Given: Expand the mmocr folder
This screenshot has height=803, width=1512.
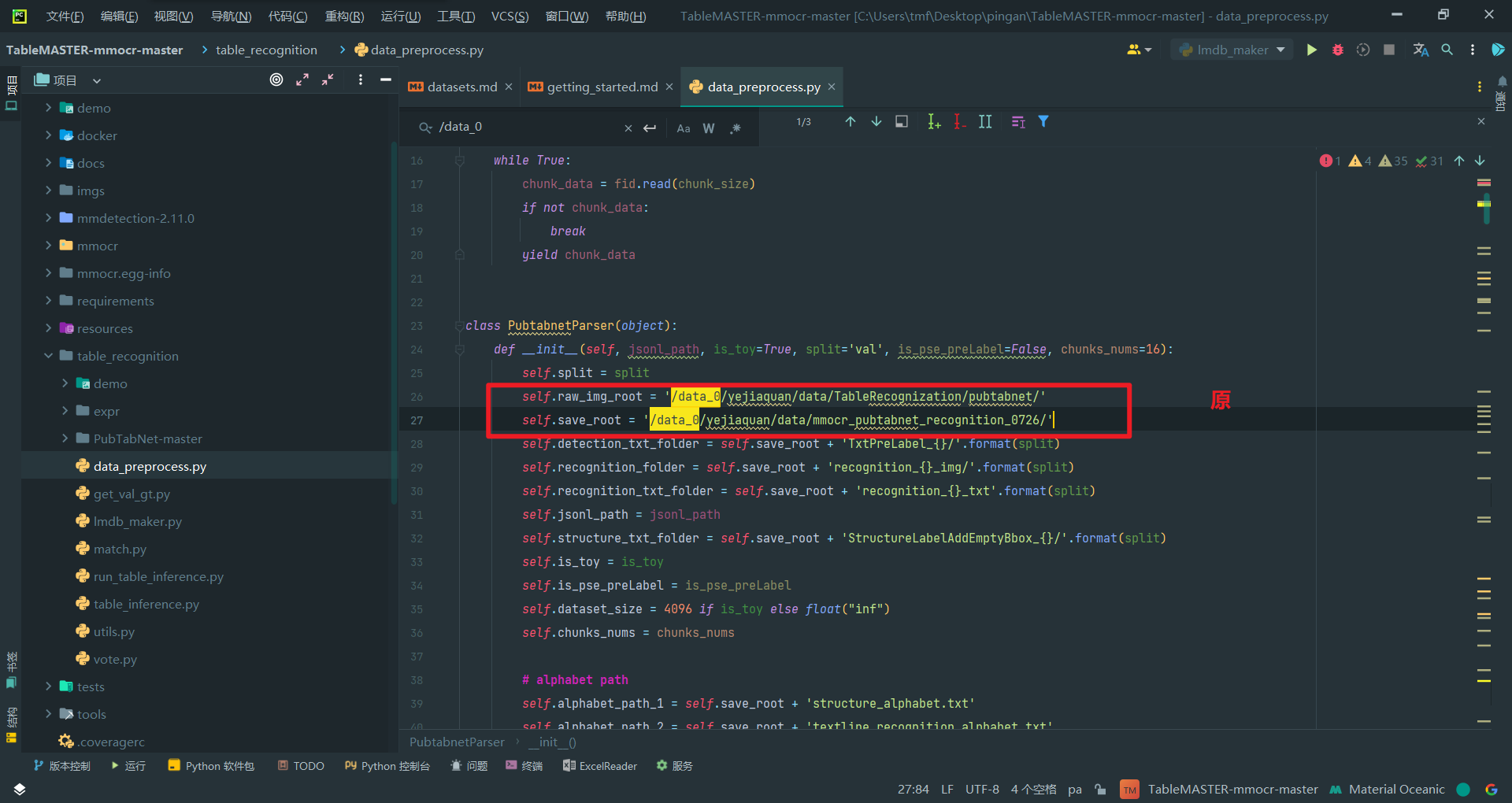Looking at the screenshot, I should click(x=48, y=246).
